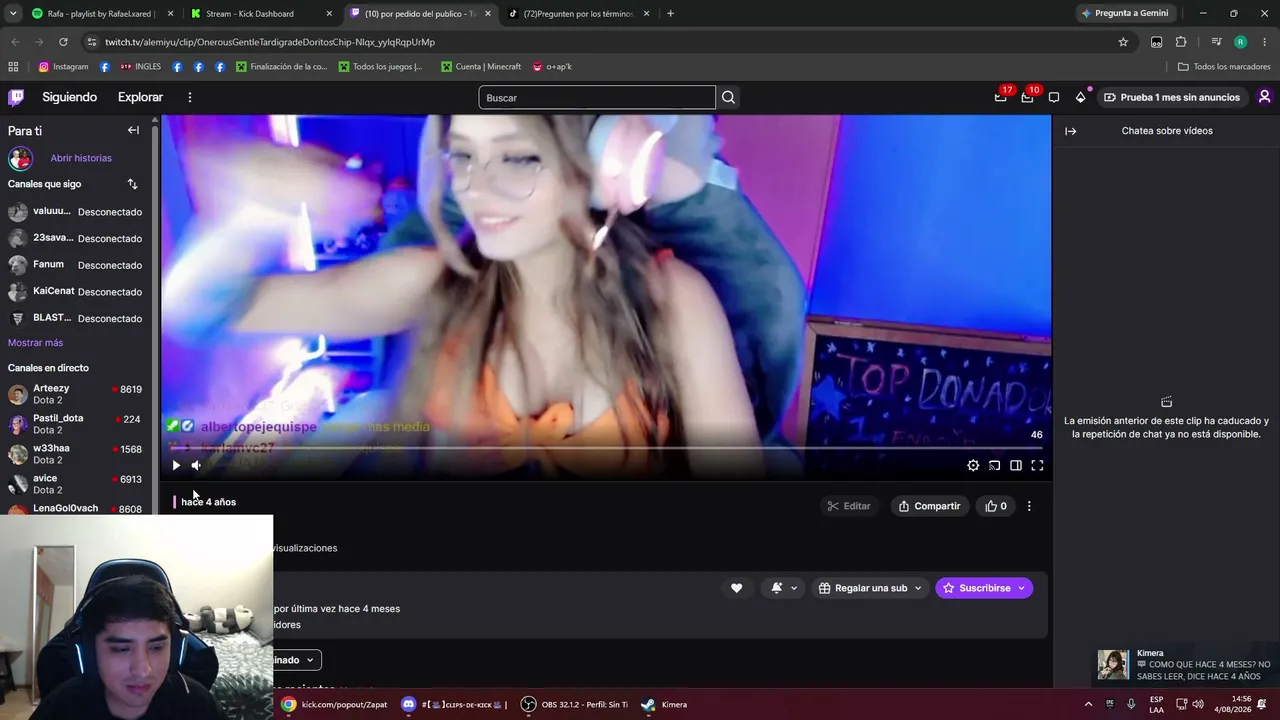Viewport: 1280px width, 720px height.
Task: Click the Editar clip button
Action: point(849,506)
